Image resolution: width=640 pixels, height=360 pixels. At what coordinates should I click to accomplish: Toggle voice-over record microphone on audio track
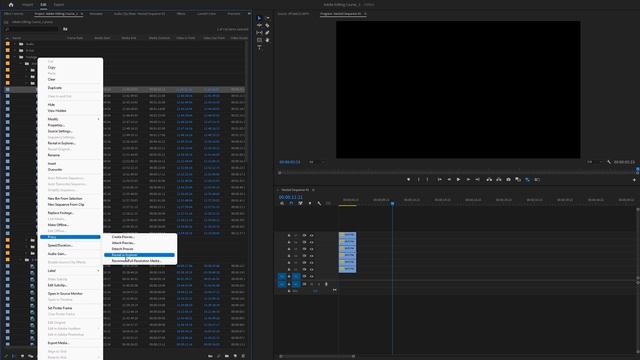click(326, 284)
